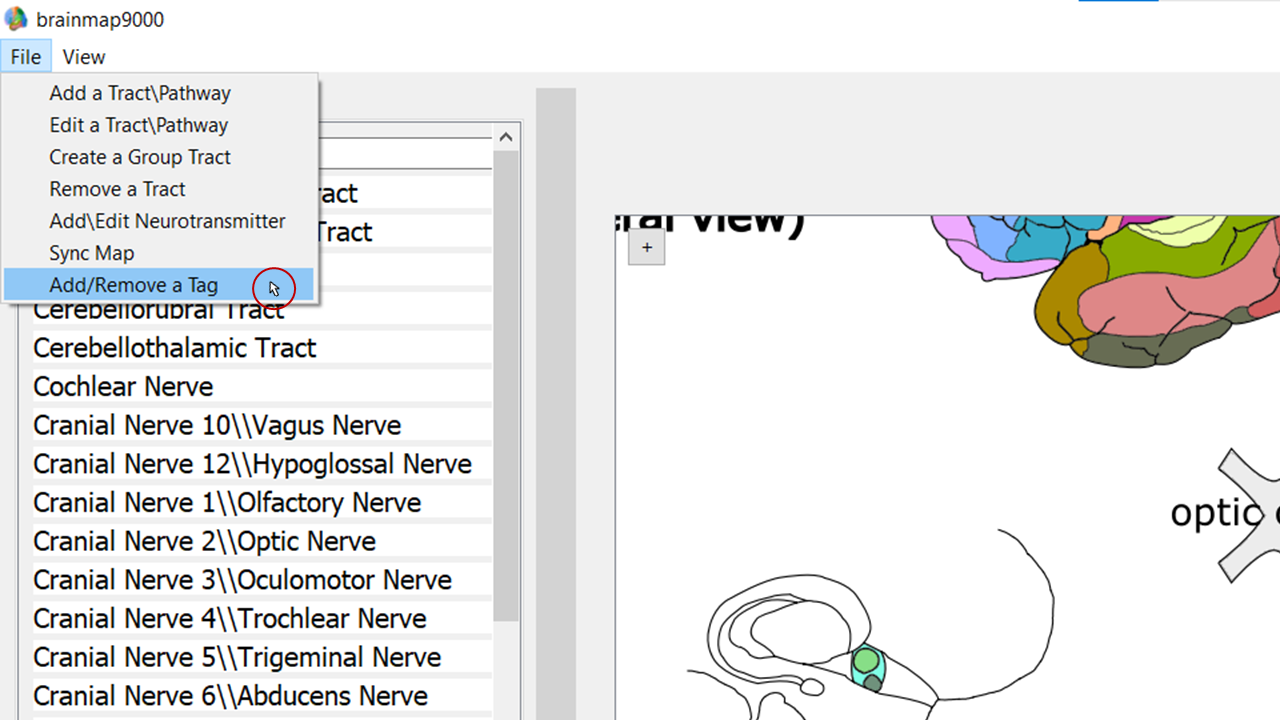This screenshot has height=720, width=1280.
Task: Click the brainmap9000 app icon
Action: (x=16, y=19)
